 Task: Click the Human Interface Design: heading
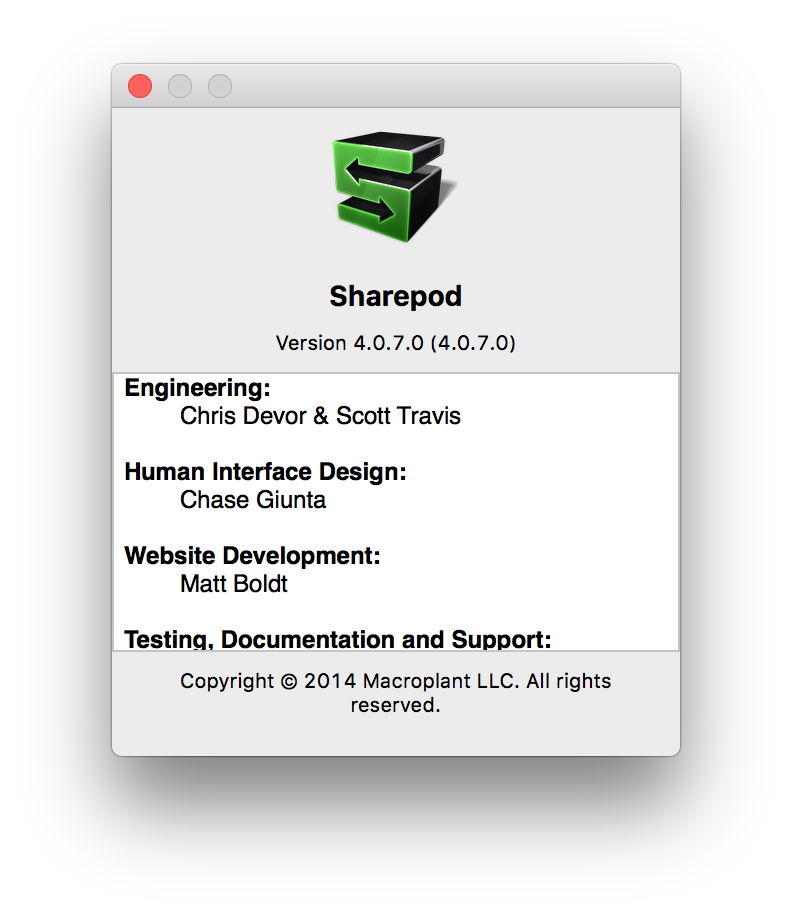click(x=265, y=472)
